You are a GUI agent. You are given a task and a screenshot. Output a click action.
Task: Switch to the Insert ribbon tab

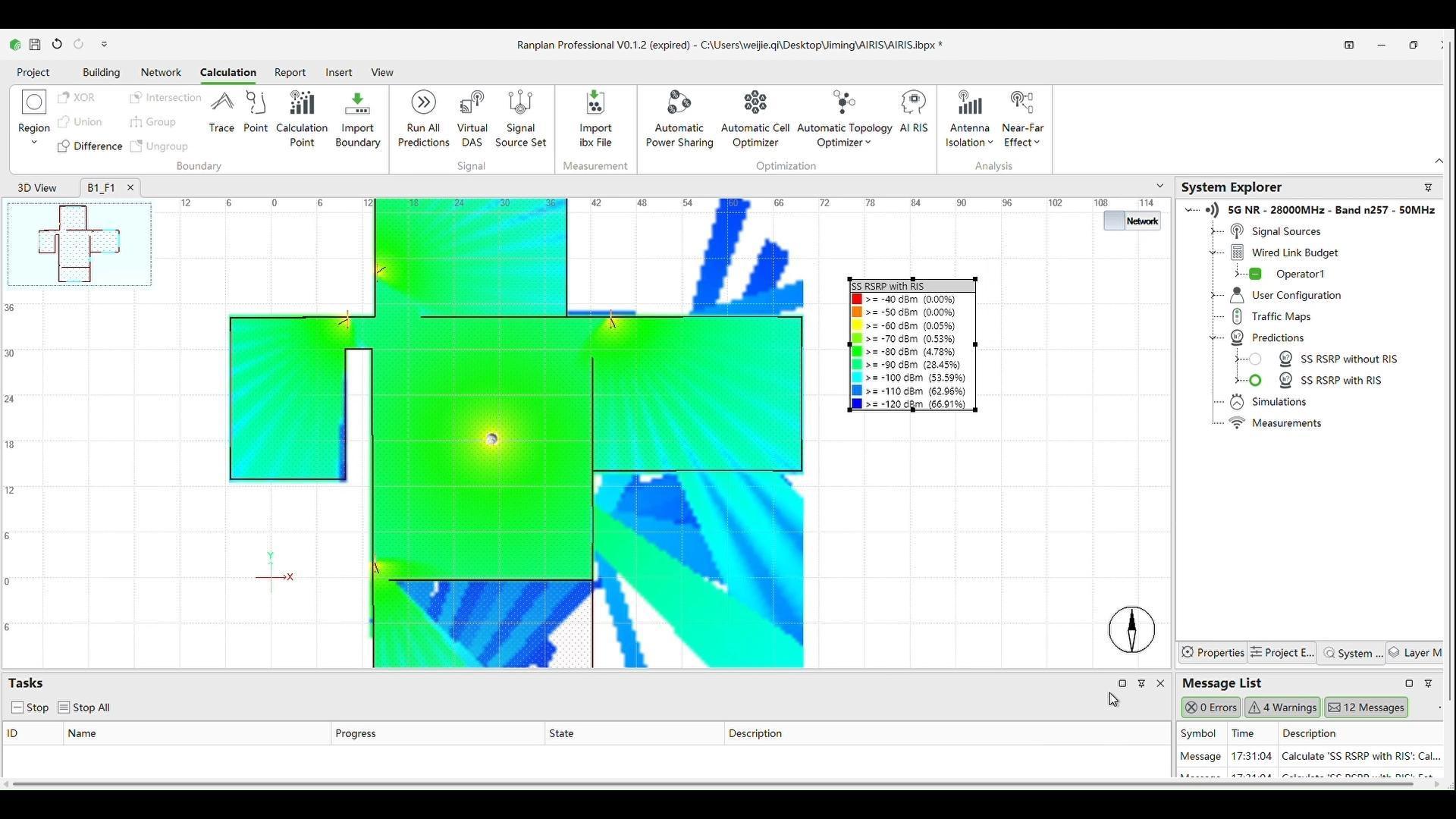pyautogui.click(x=339, y=73)
